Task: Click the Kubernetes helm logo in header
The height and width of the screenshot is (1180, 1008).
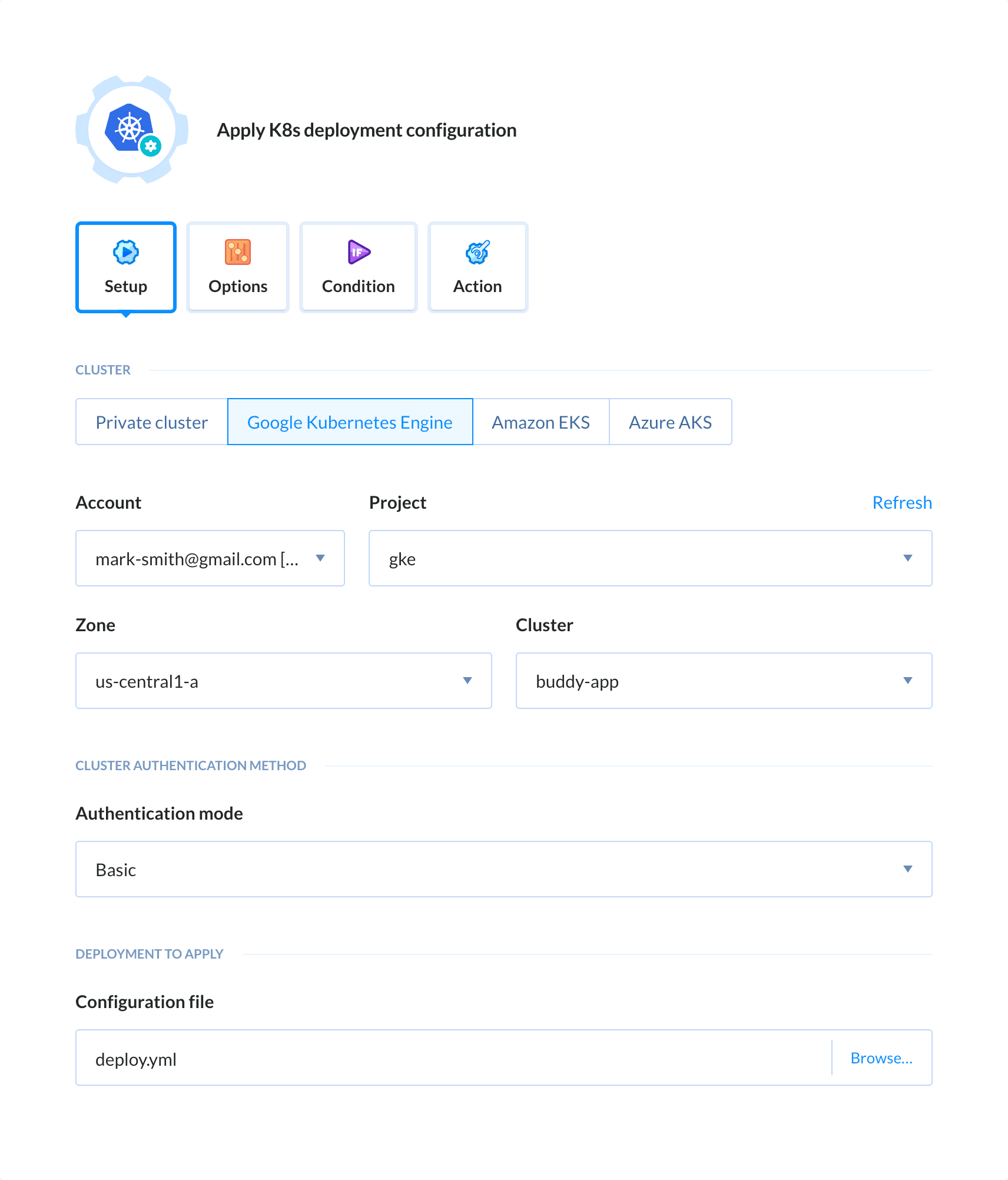Action: 130,128
